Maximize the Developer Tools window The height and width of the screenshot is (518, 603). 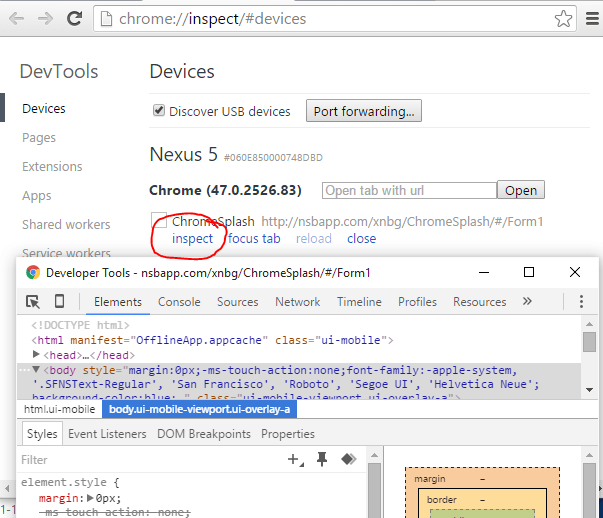[x=529, y=272]
